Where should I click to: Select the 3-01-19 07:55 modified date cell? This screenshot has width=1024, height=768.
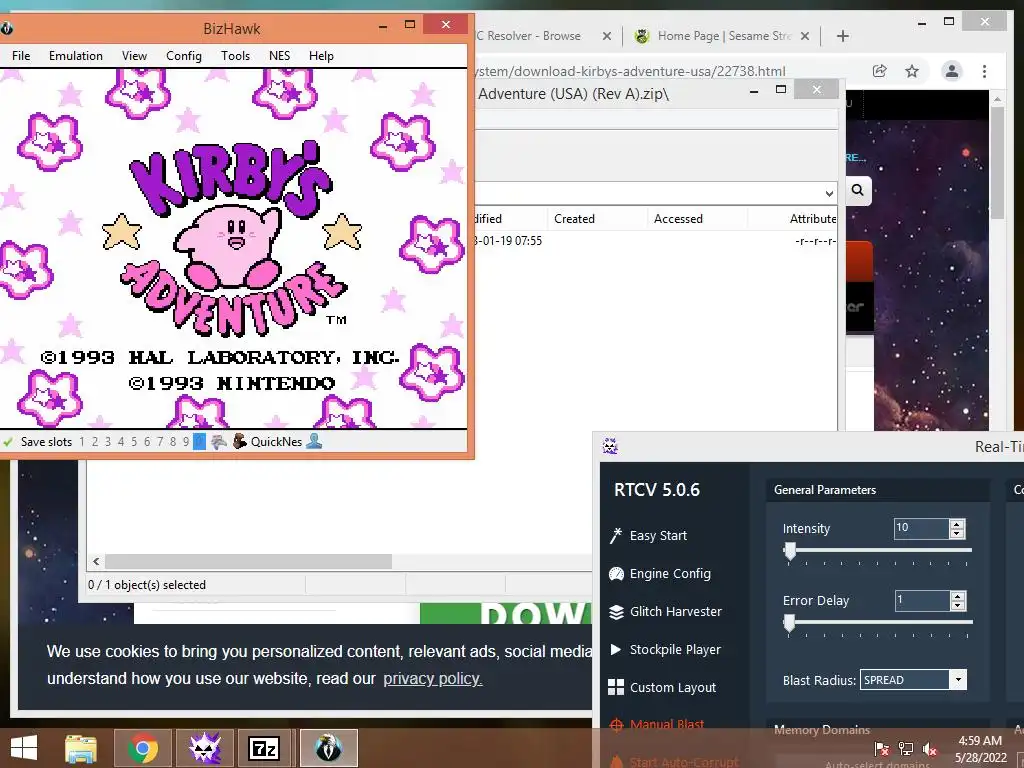click(508, 241)
